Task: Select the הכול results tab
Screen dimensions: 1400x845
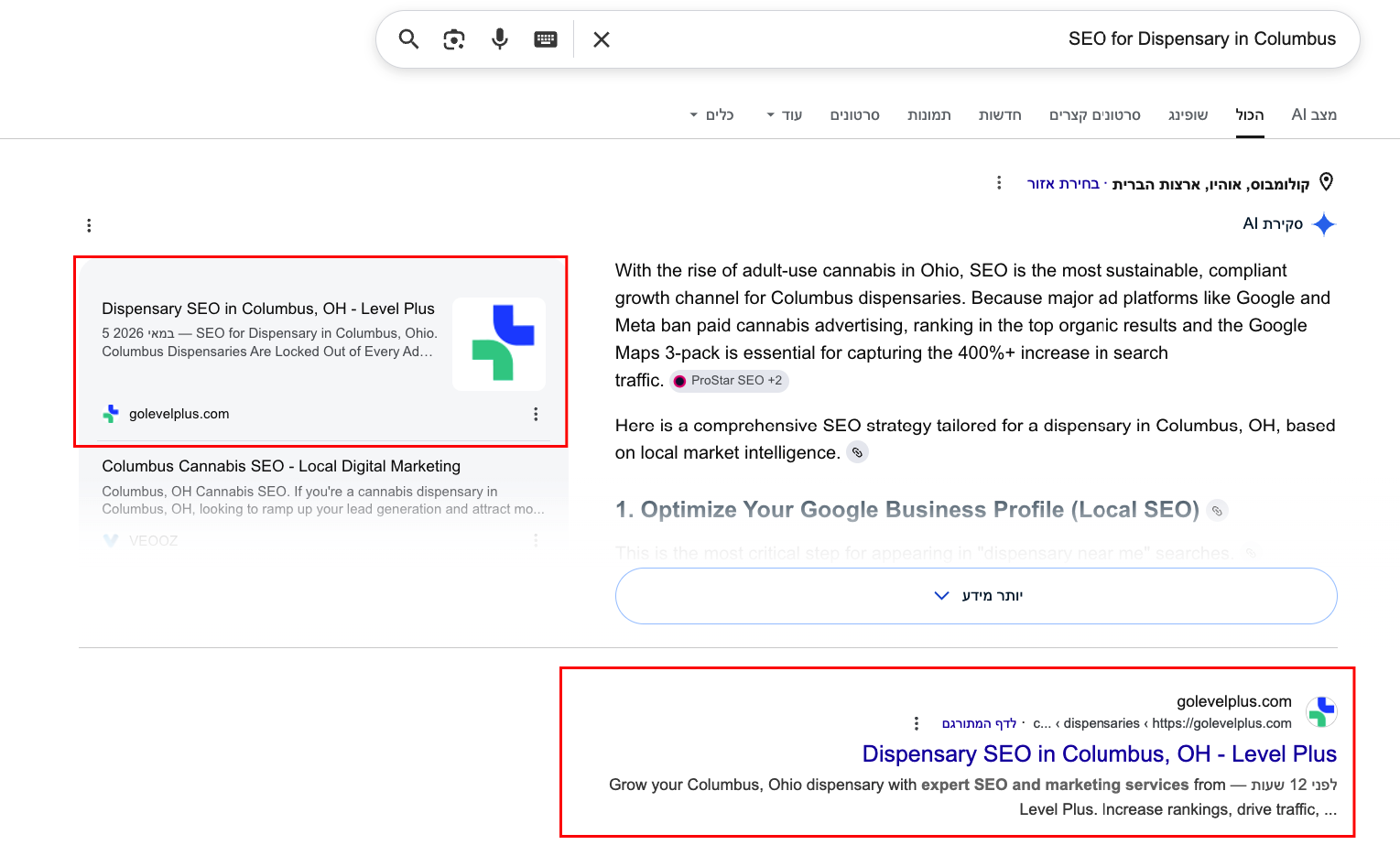Action: pos(1250,114)
